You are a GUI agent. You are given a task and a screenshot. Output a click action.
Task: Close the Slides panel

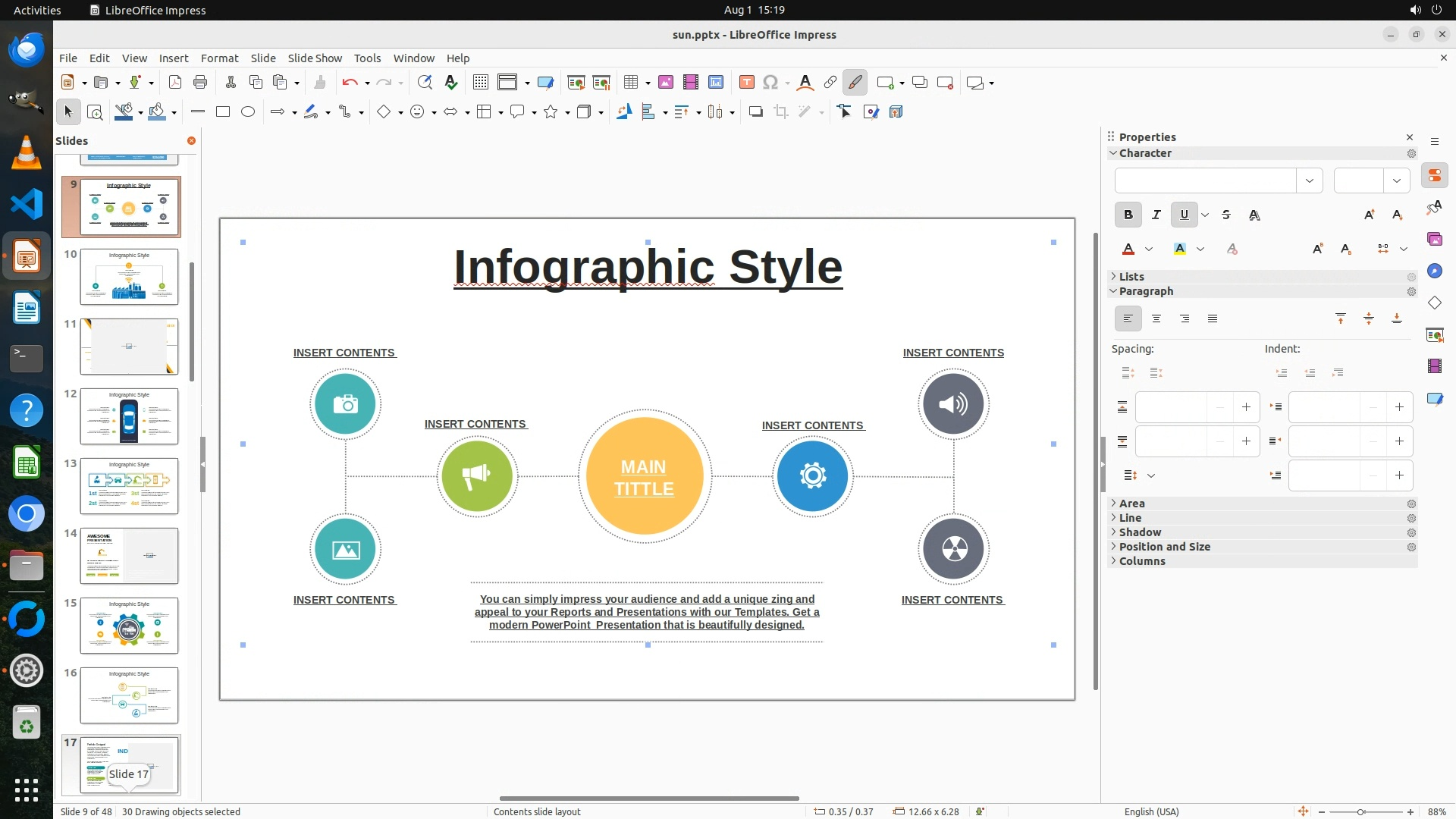point(191,141)
